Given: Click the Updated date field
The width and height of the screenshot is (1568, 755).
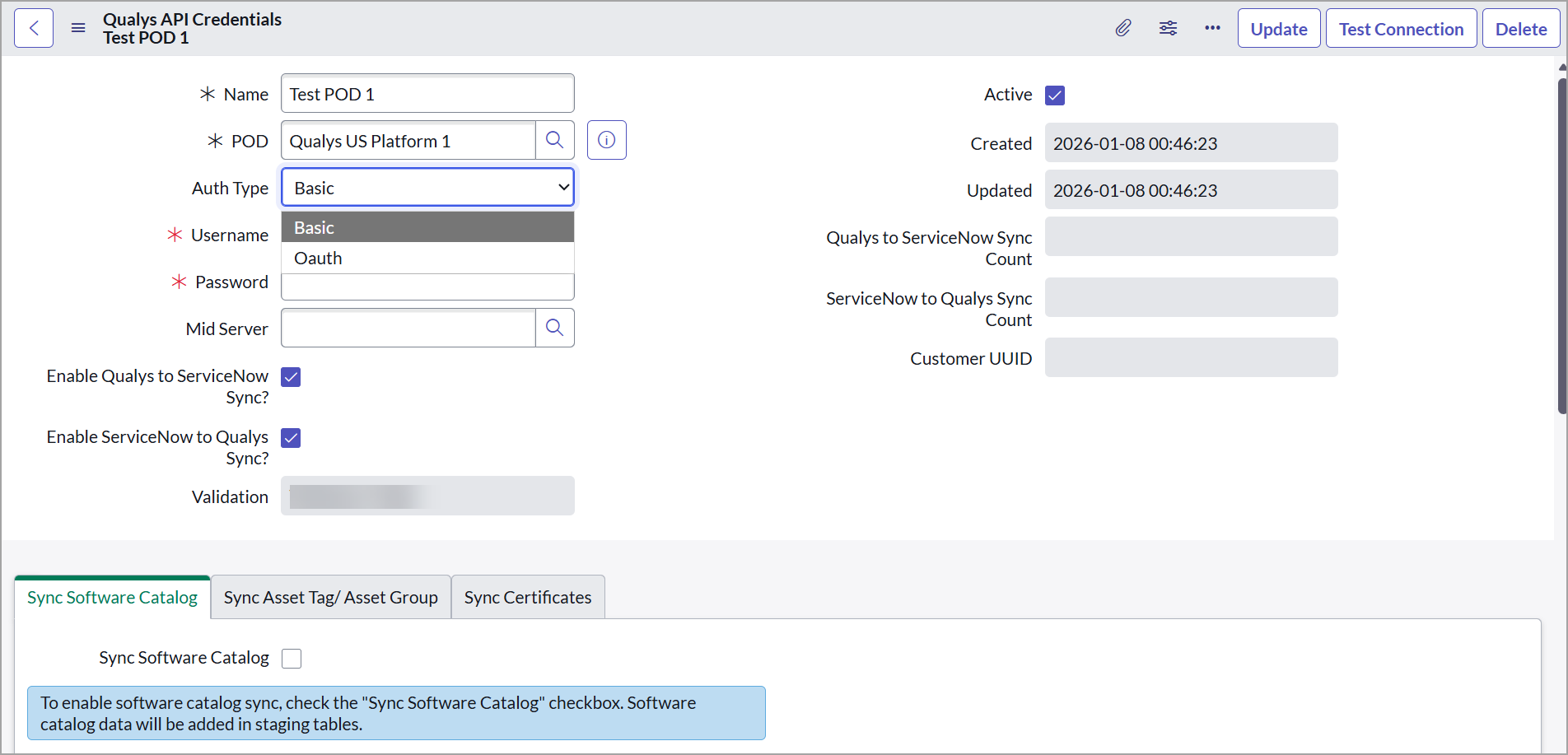Looking at the screenshot, I should coord(1191,190).
